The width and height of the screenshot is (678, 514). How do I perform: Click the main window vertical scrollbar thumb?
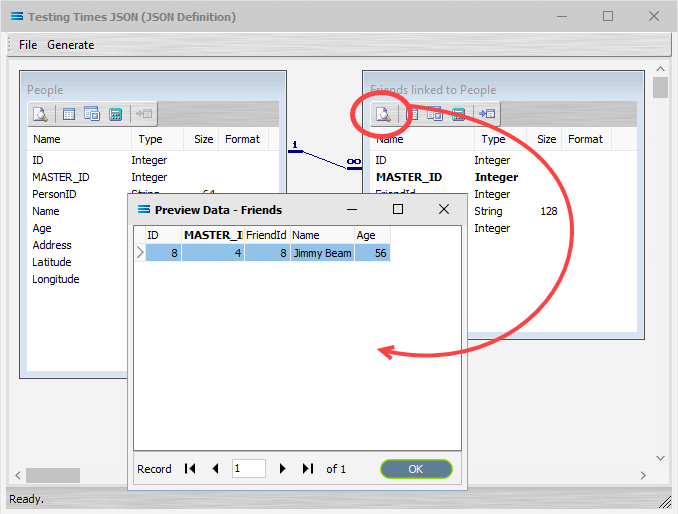point(660,88)
